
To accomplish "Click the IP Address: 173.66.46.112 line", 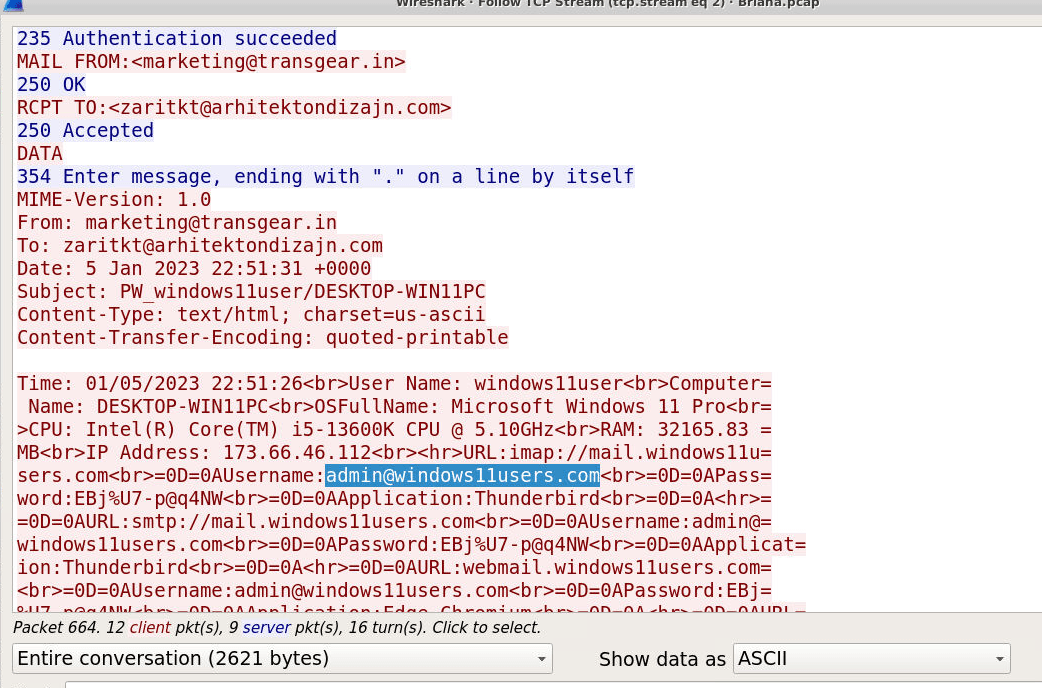I will (x=394, y=453).
